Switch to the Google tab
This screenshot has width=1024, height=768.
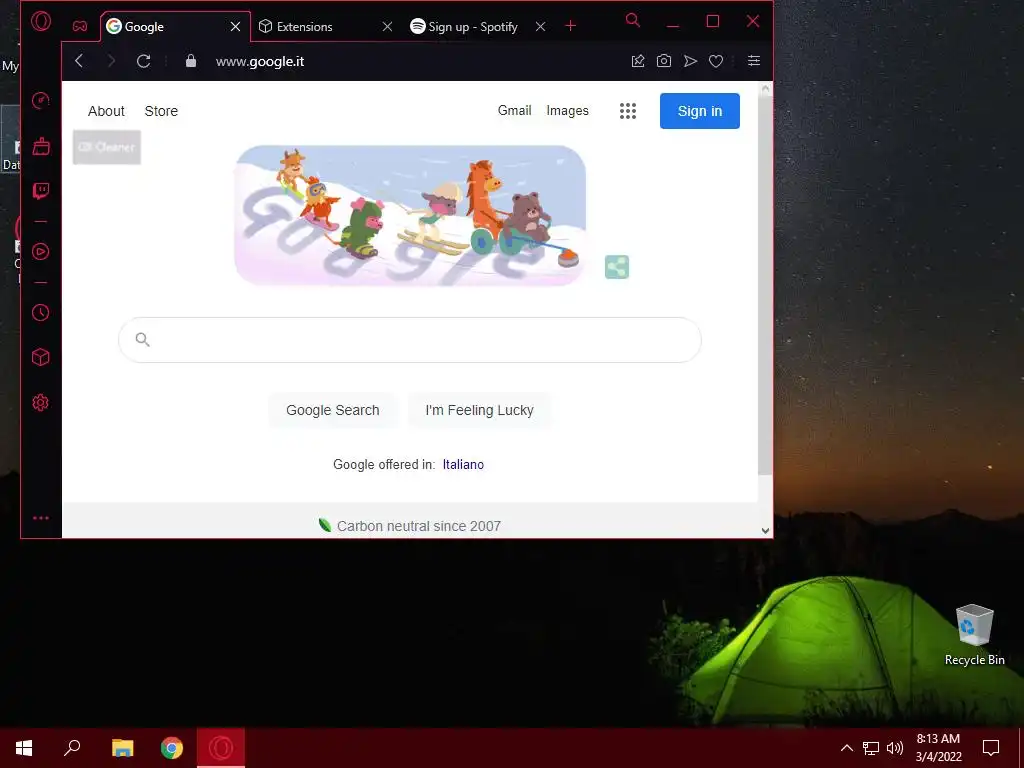(167, 27)
